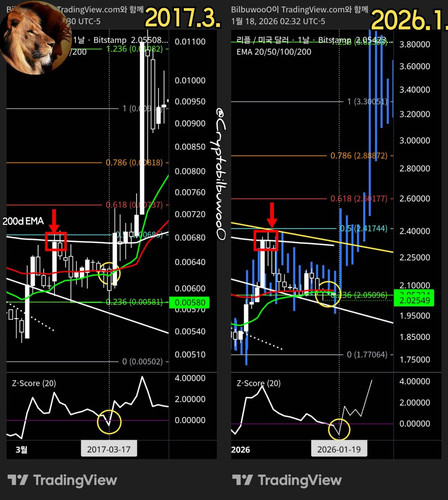Click the '0.786 (2.88872)' Fibonacci label
Image resolution: width=448 pixels, height=500 pixels.
point(359,155)
